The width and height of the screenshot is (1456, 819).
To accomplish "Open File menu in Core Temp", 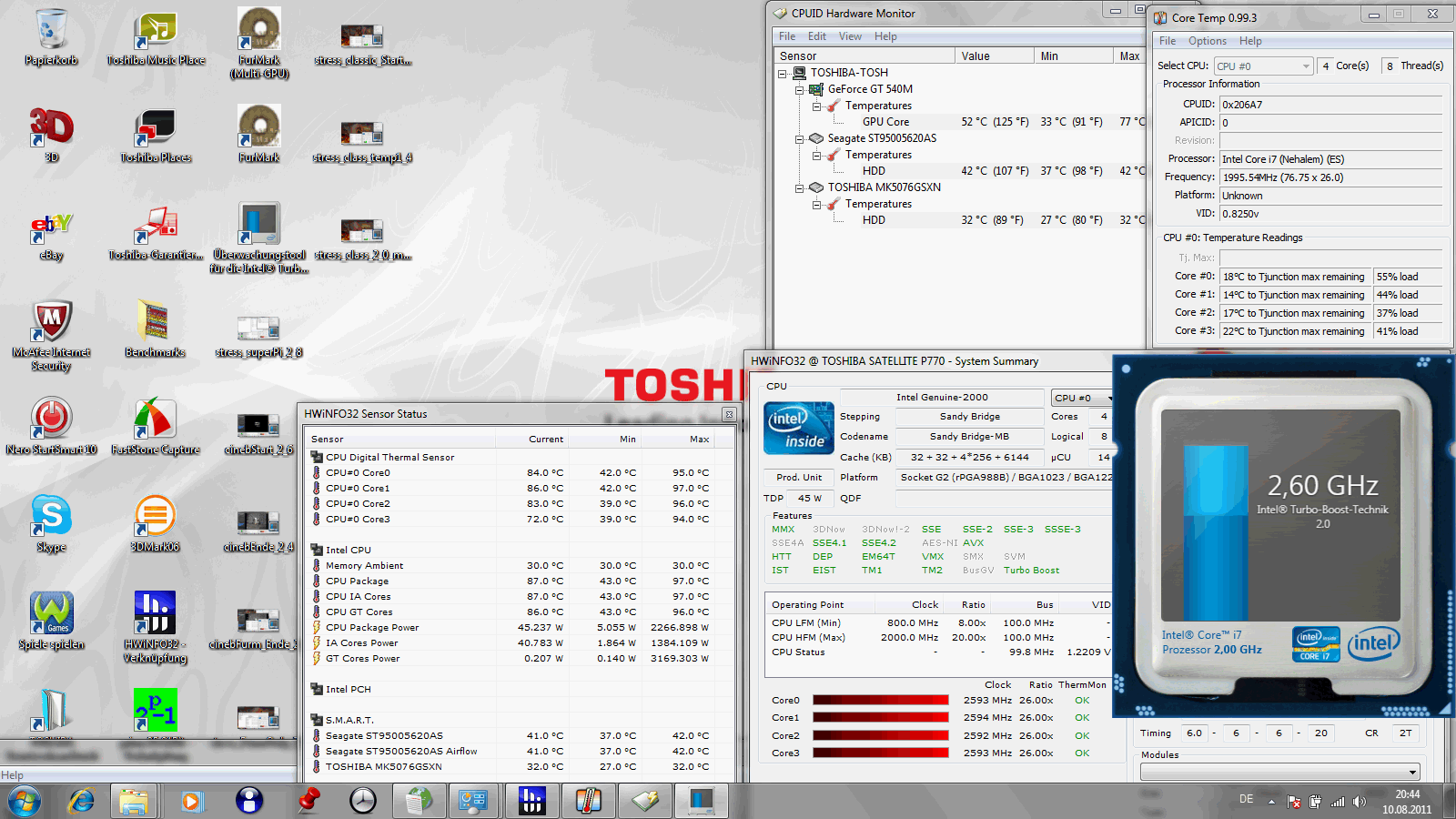I will coord(1168,41).
